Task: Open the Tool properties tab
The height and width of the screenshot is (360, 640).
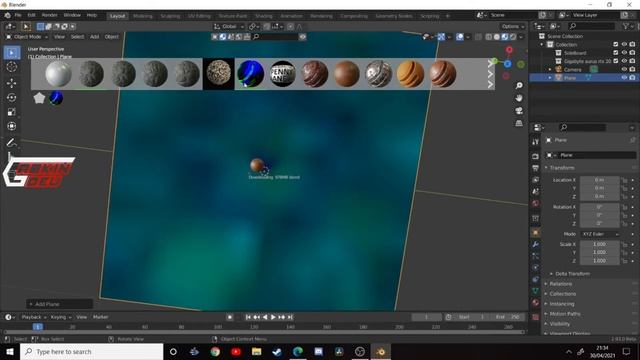Action: pos(536,142)
